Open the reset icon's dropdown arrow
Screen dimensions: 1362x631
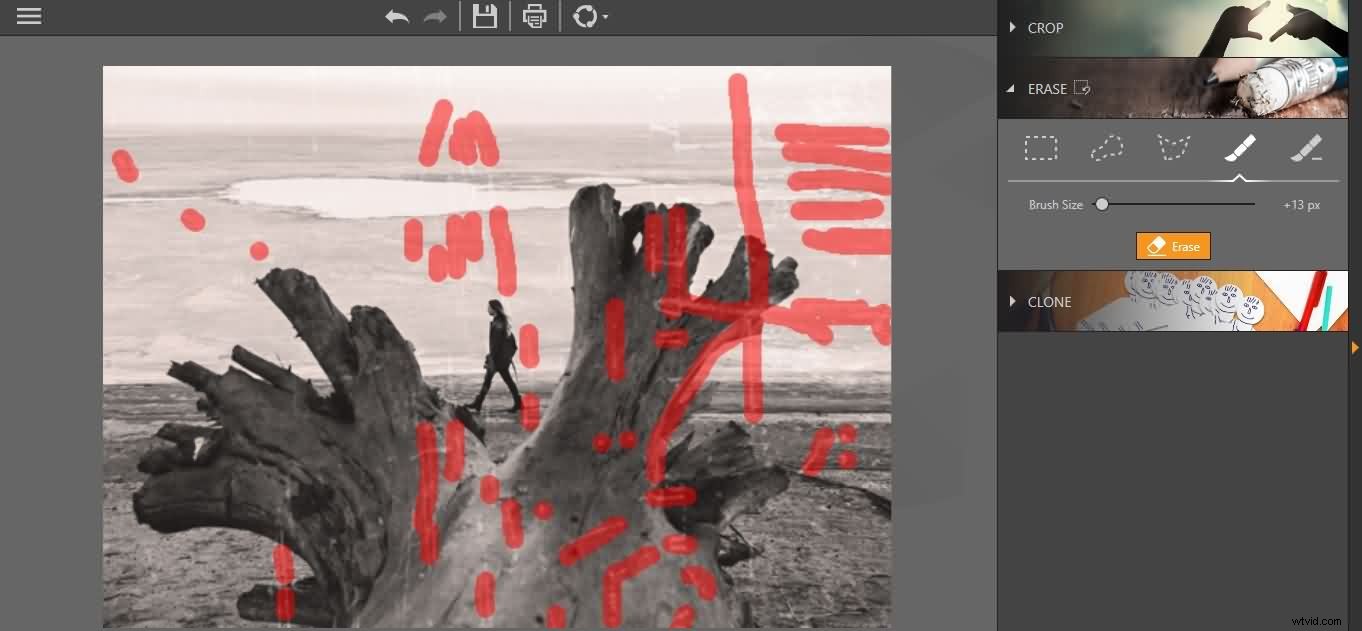pos(604,19)
